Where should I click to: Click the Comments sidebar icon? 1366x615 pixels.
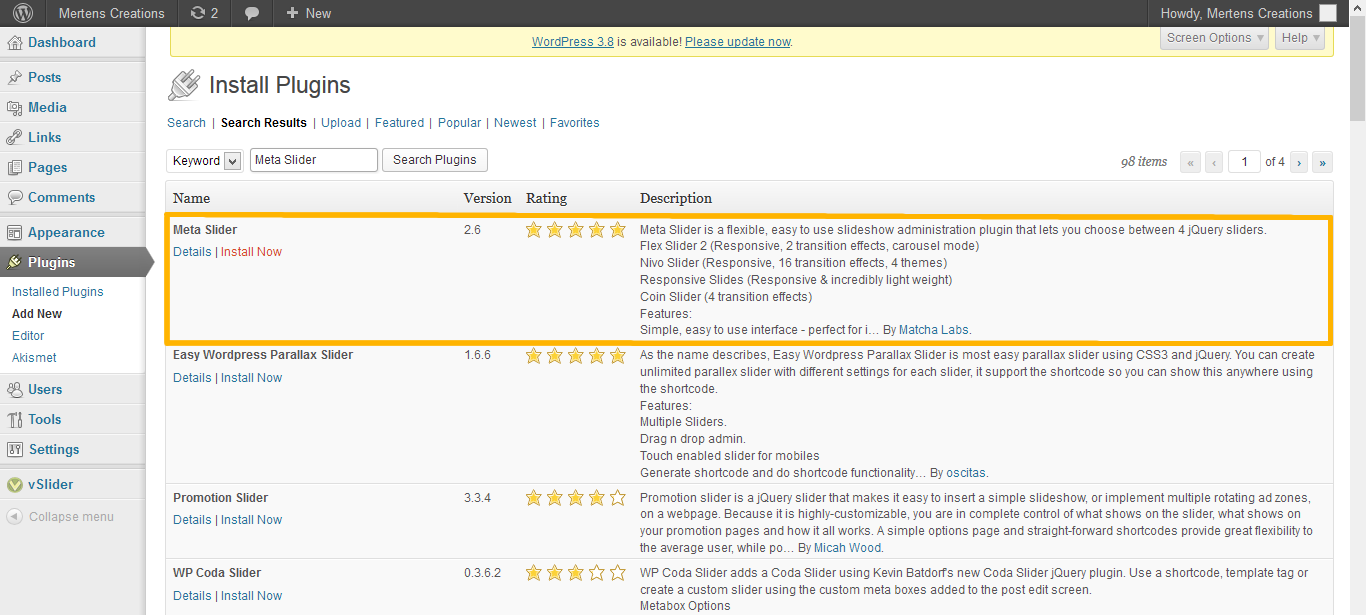coord(15,197)
